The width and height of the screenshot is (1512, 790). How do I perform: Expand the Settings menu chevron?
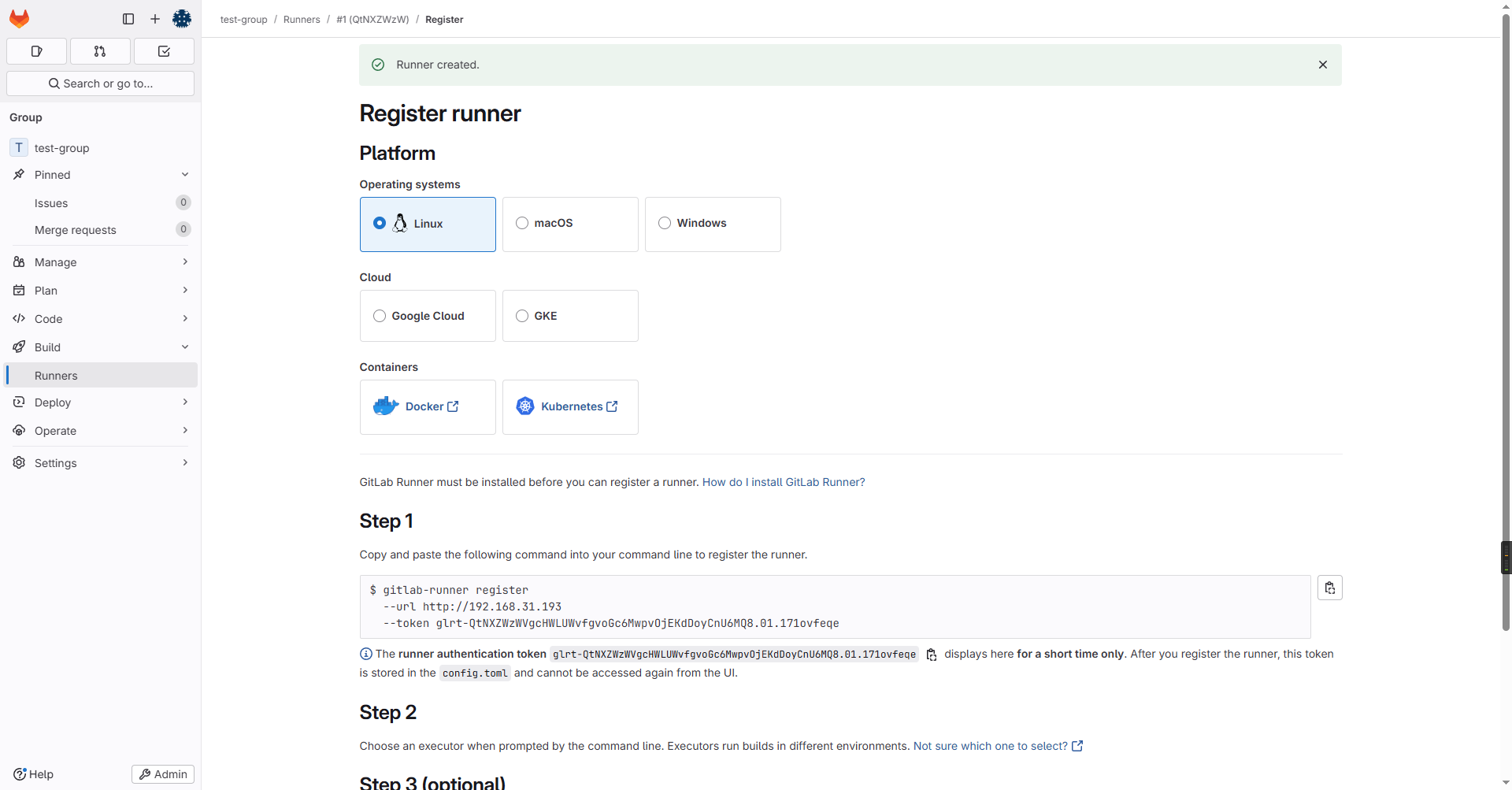click(185, 463)
